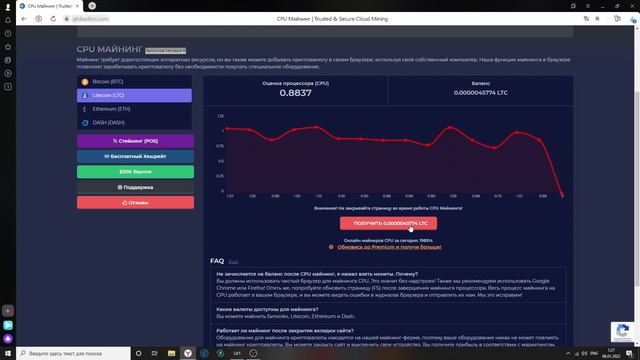Open the feedback chat icon in toolbar
This screenshot has height=360, width=640.
[617, 19]
